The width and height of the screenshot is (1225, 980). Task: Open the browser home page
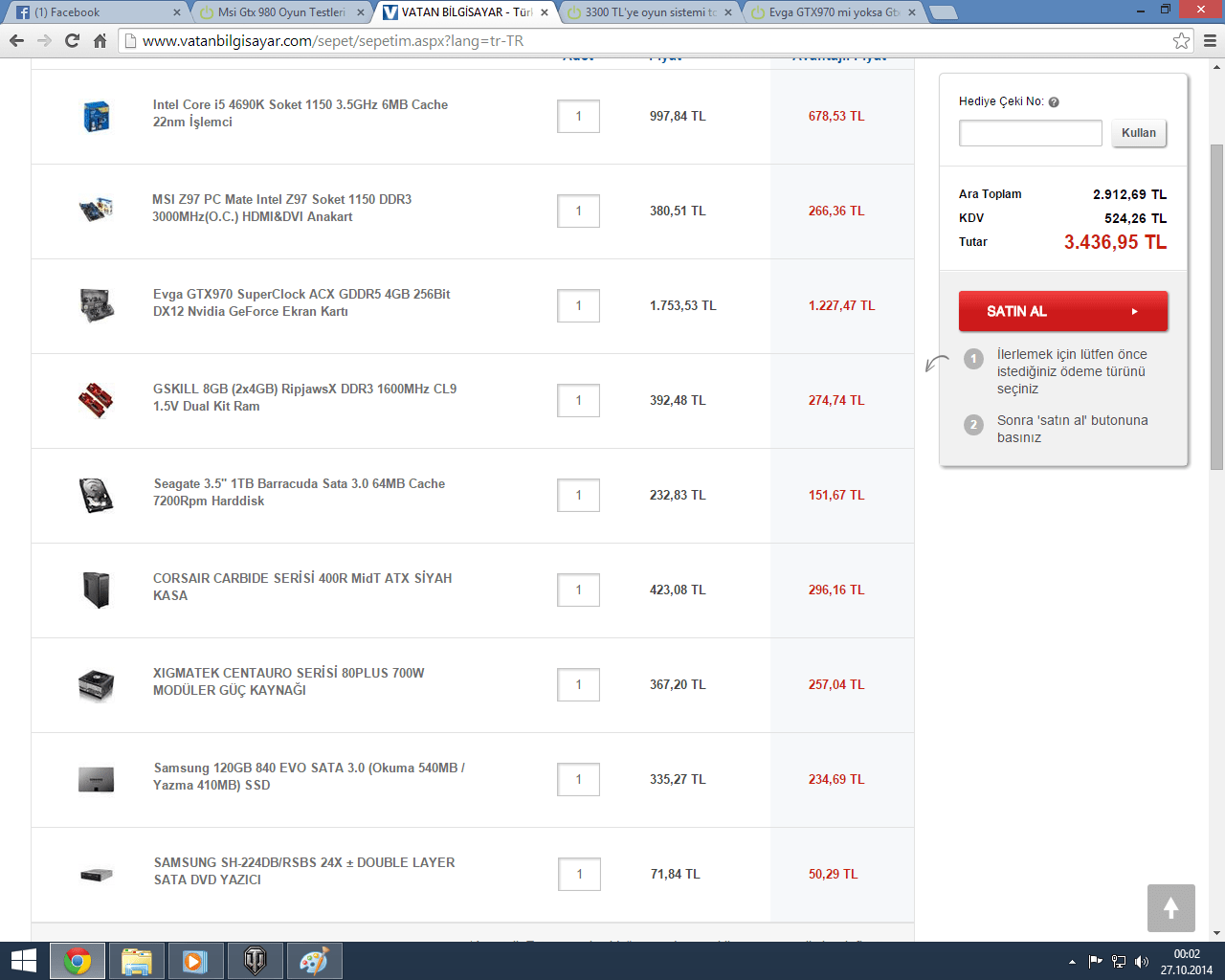[100, 40]
